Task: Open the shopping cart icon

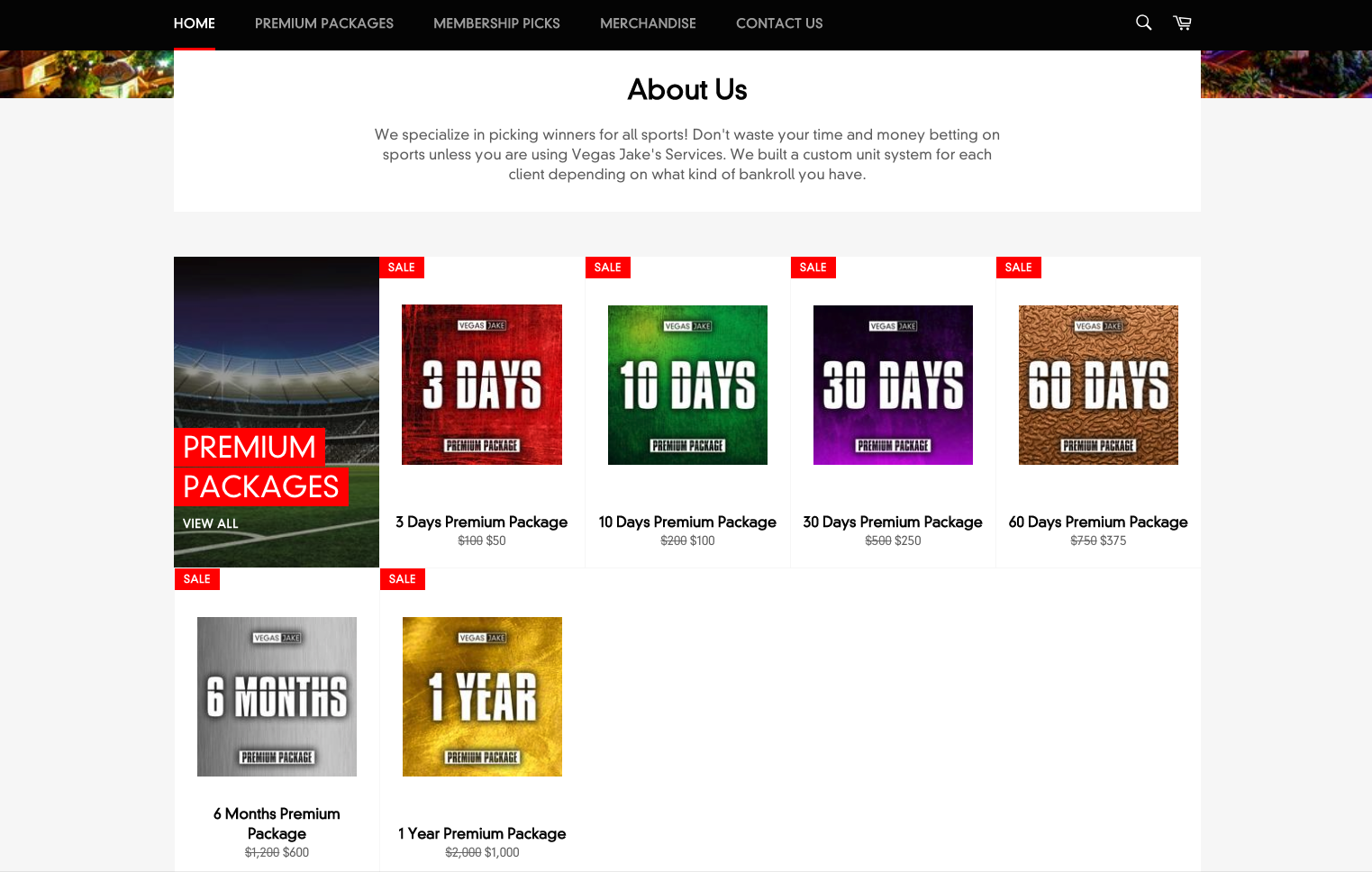Action: (1183, 23)
